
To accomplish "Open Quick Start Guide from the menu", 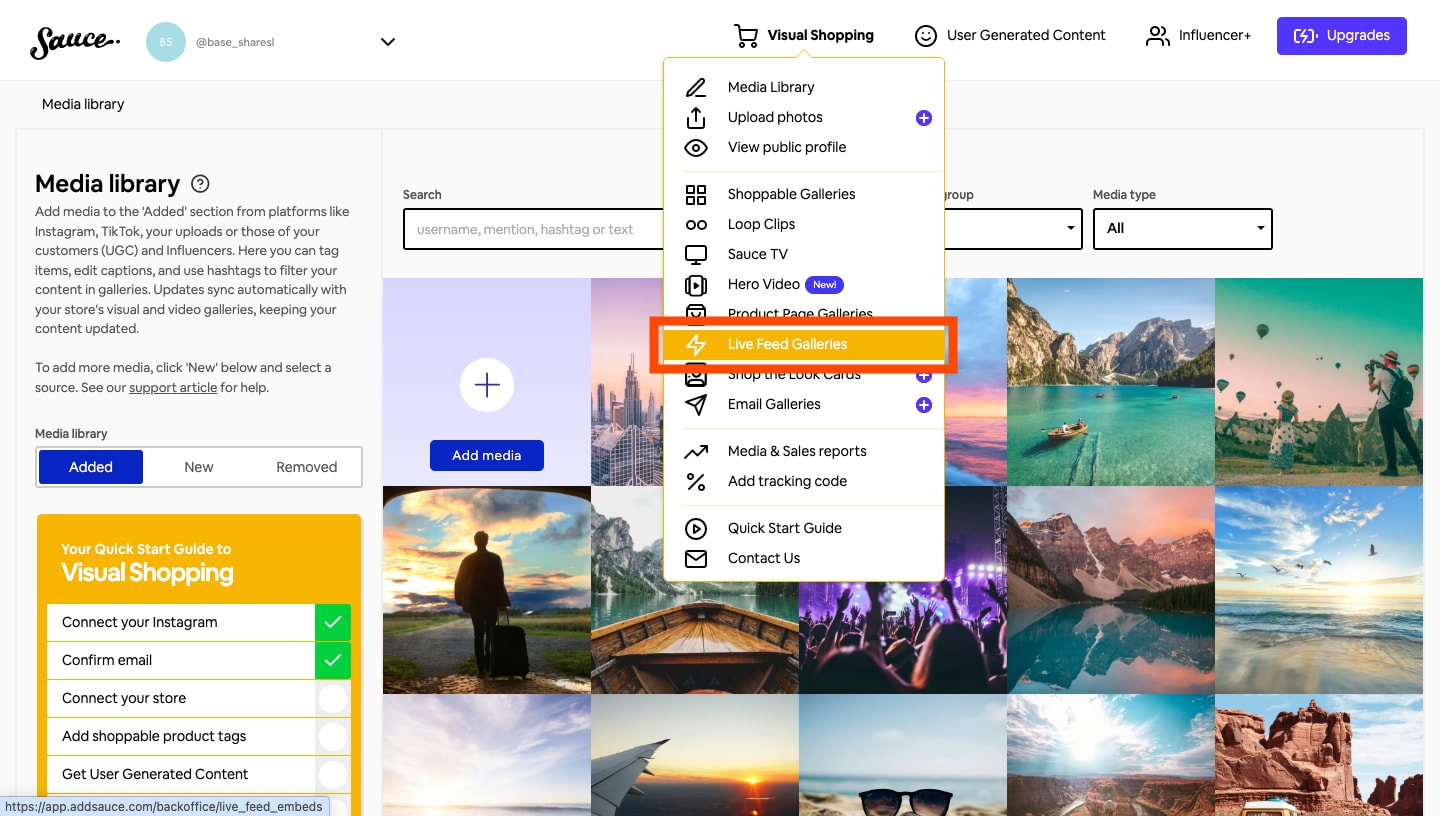I will pyautogui.click(x=785, y=528).
